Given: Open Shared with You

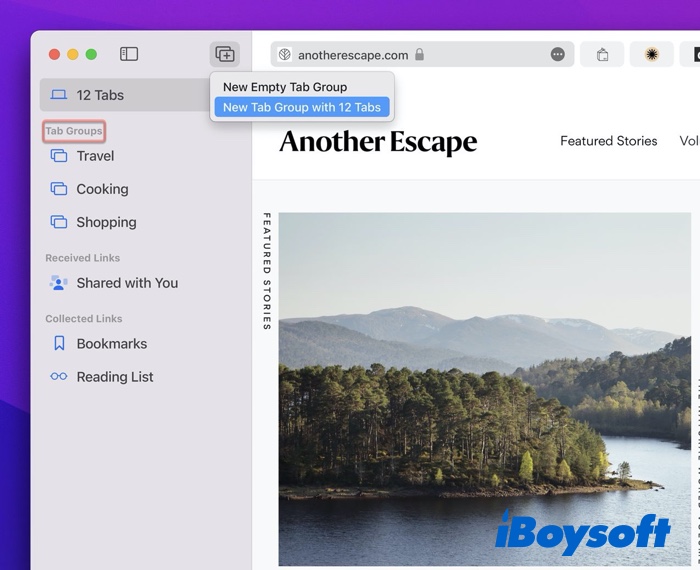Looking at the screenshot, I should point(127,283).
